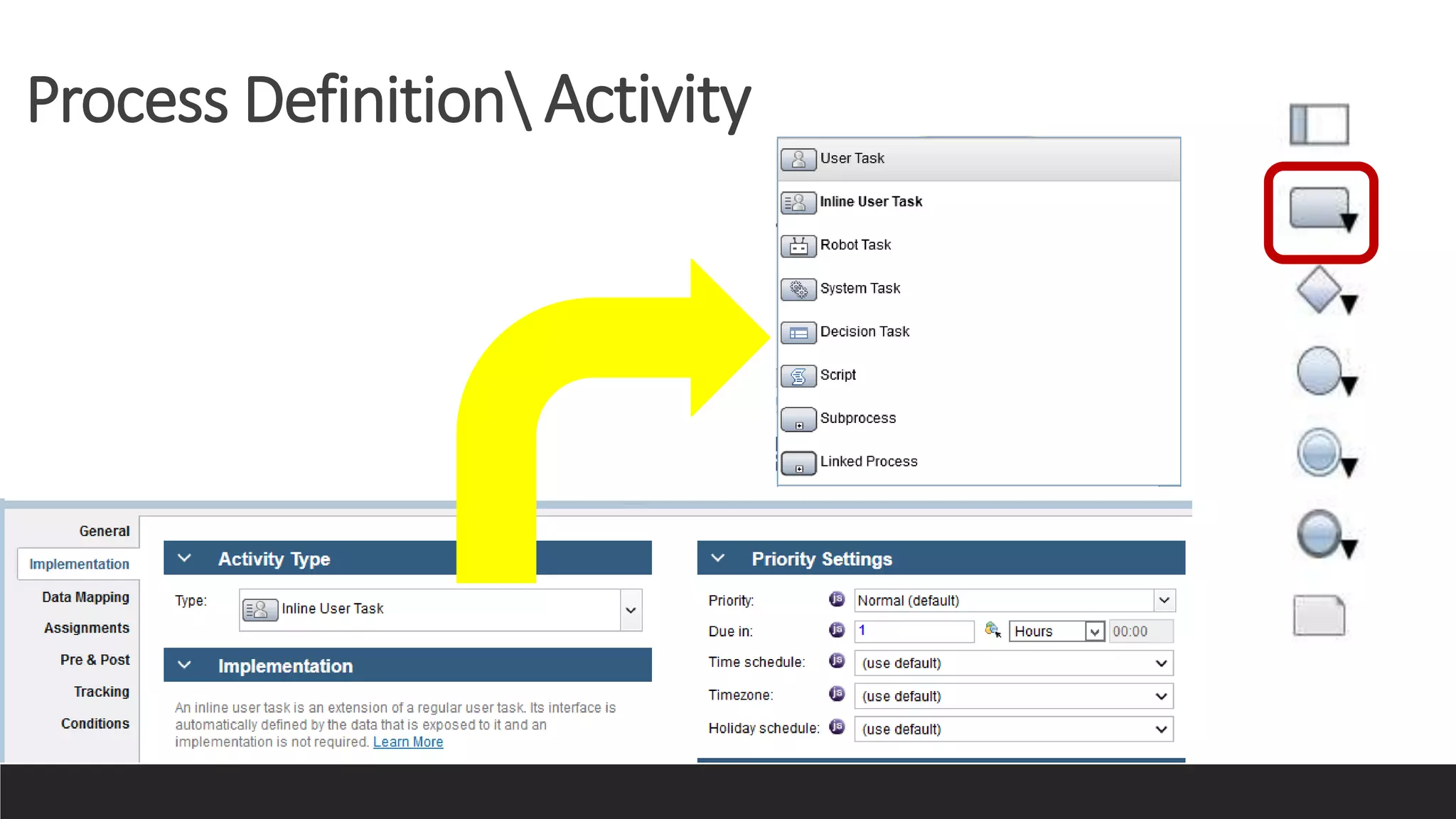1456x819 pixels.
Task: Choose Robot Task from the list
Action: [855, 245]
